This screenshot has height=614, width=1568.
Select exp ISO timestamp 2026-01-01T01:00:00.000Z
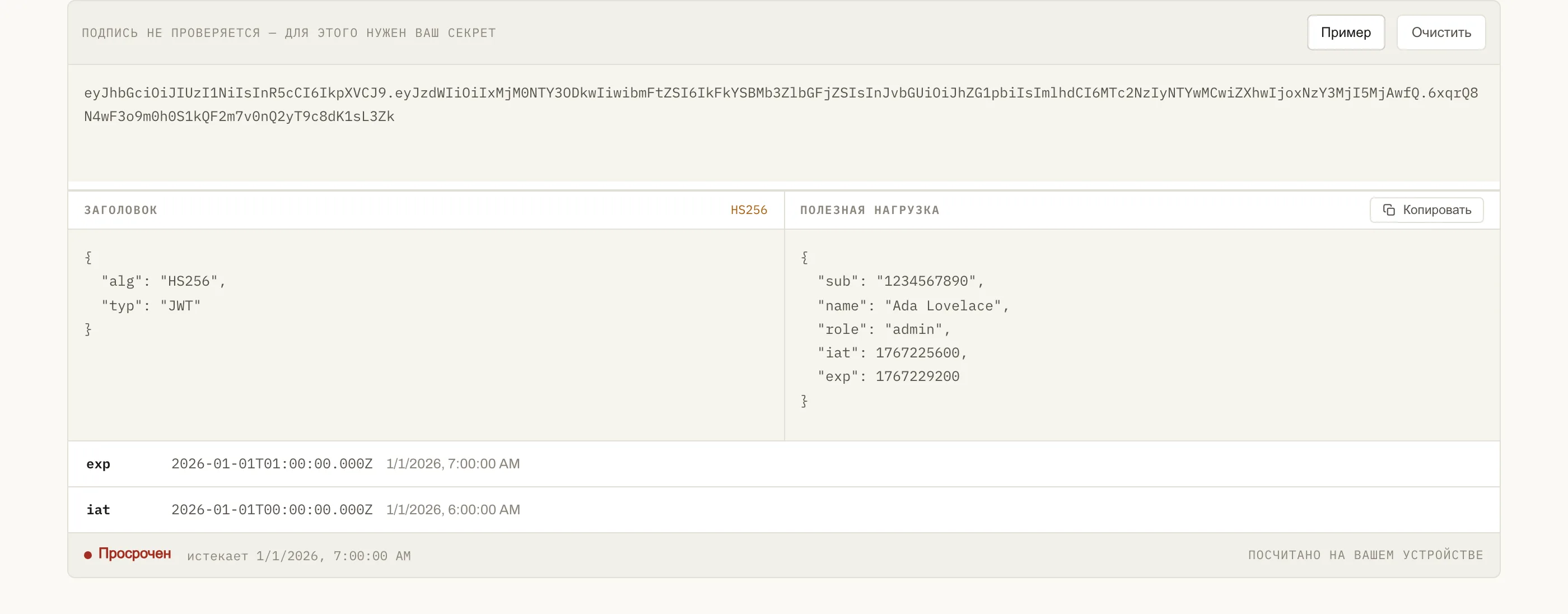[x=272, y=463]
